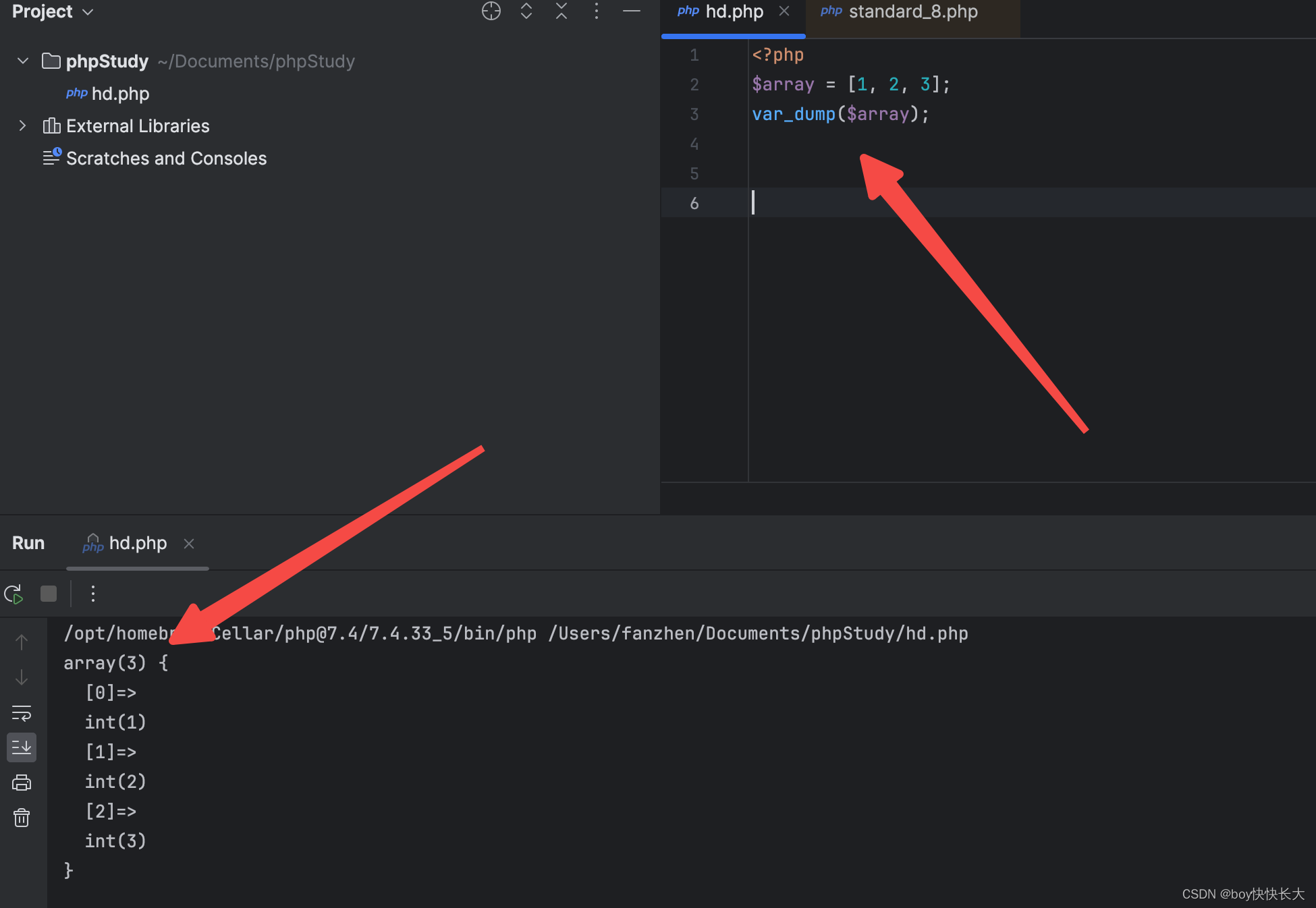The width and height of the screenshot is (1316, 908).
Task: Click the Select Opened File crosshair icon
Action: [x=491, y=11]
